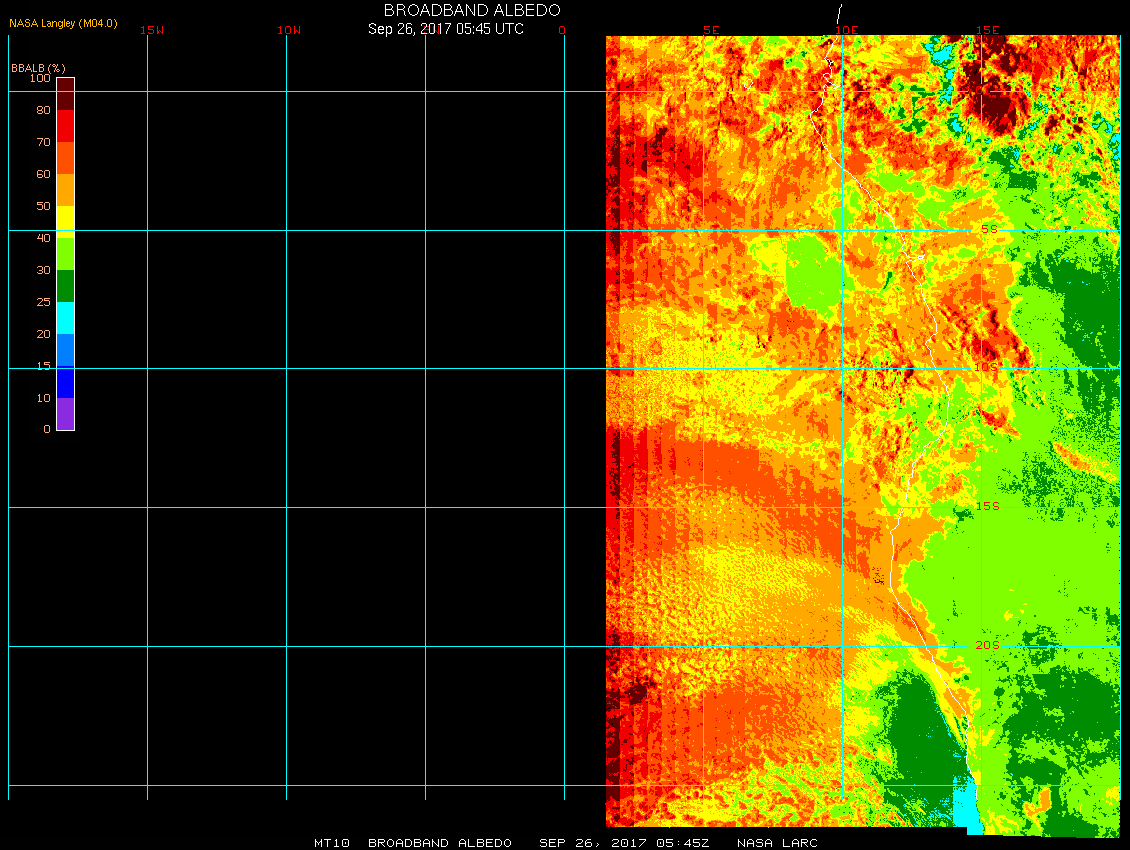Viewport: 1130px width, 850px height.
Task: Click the legend value '10'
Action: coord(44,398)
